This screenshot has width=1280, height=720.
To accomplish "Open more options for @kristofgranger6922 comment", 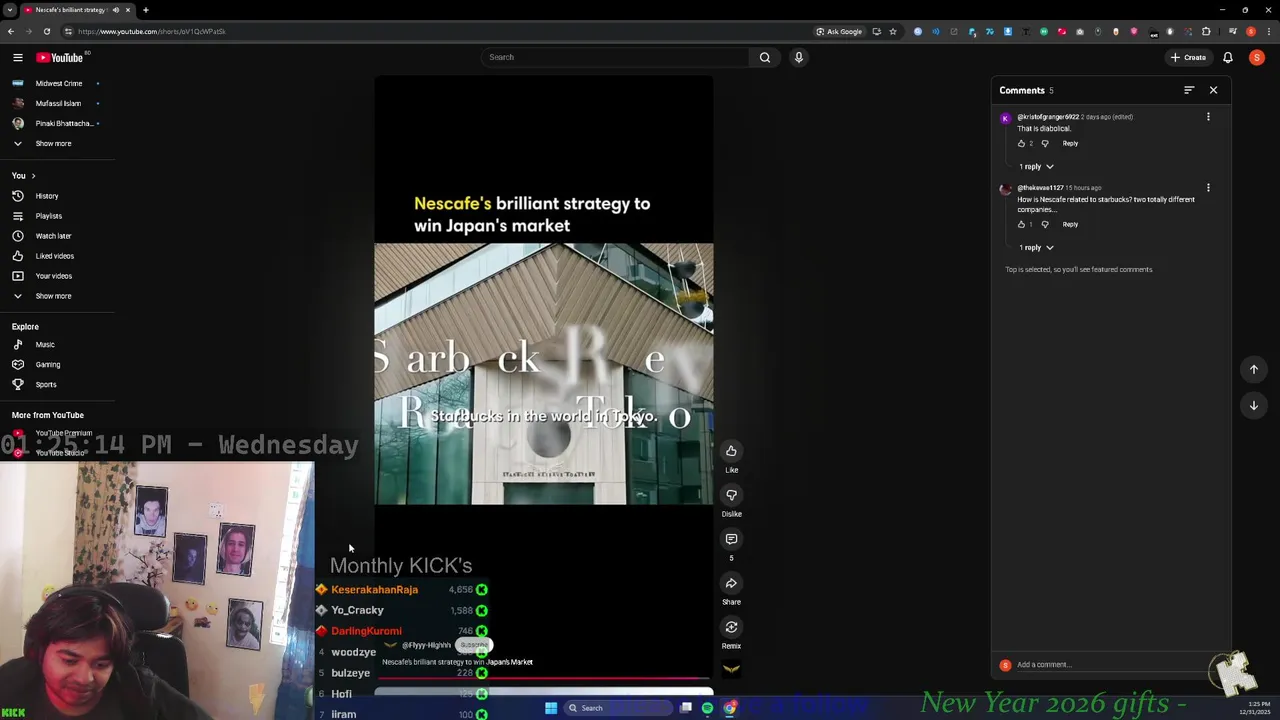I will 1208,117.
